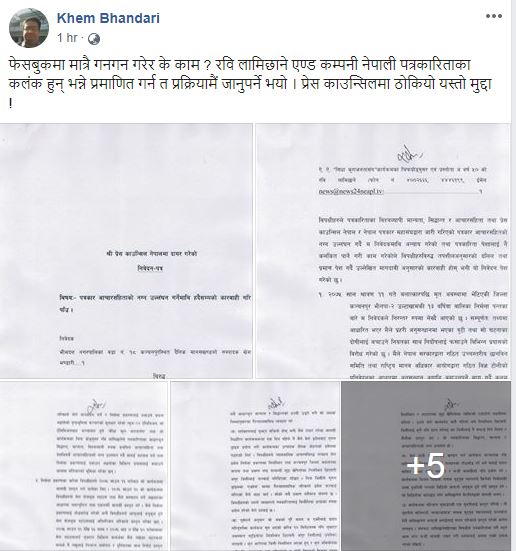Screen dimensions: 516x551
Task: Click the signature atop bottom-left document image
Action: [x=96, y=404]
